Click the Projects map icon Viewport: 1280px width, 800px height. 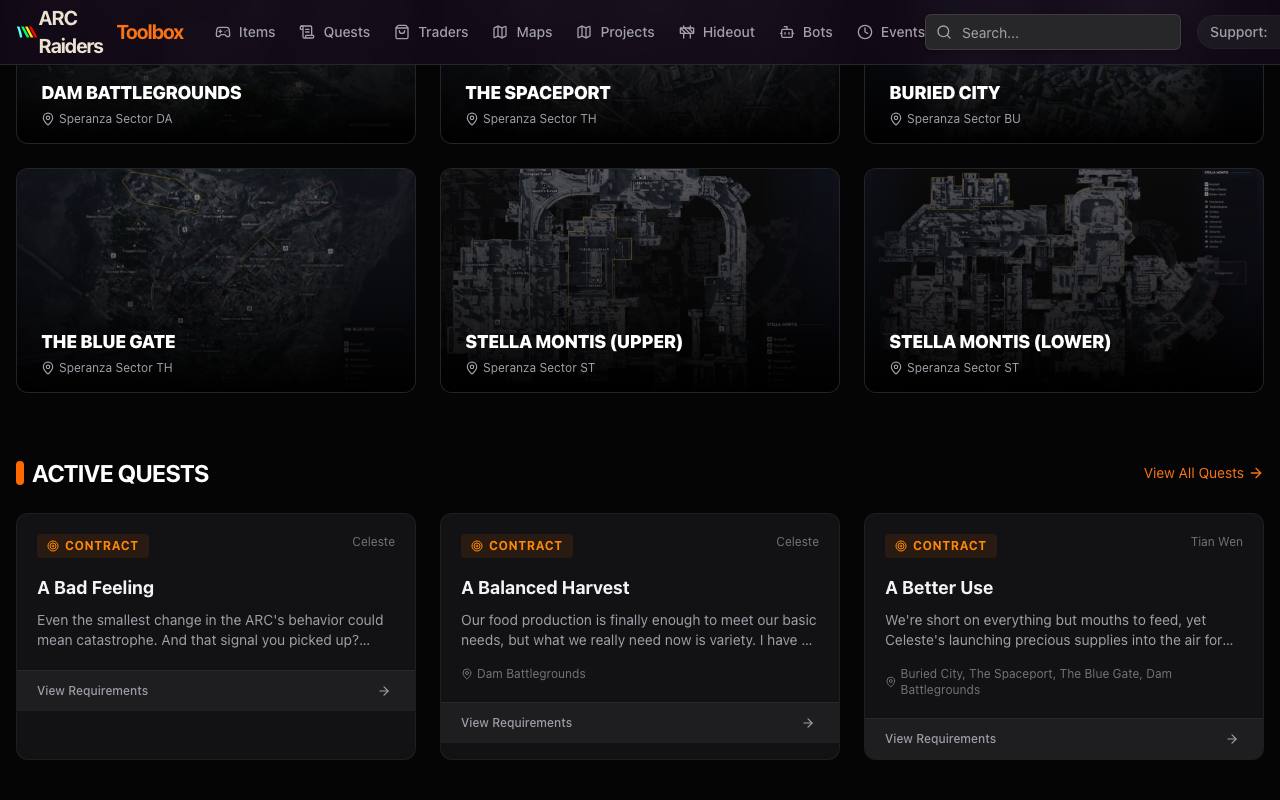pyautogui.click(x=584, y=32)
